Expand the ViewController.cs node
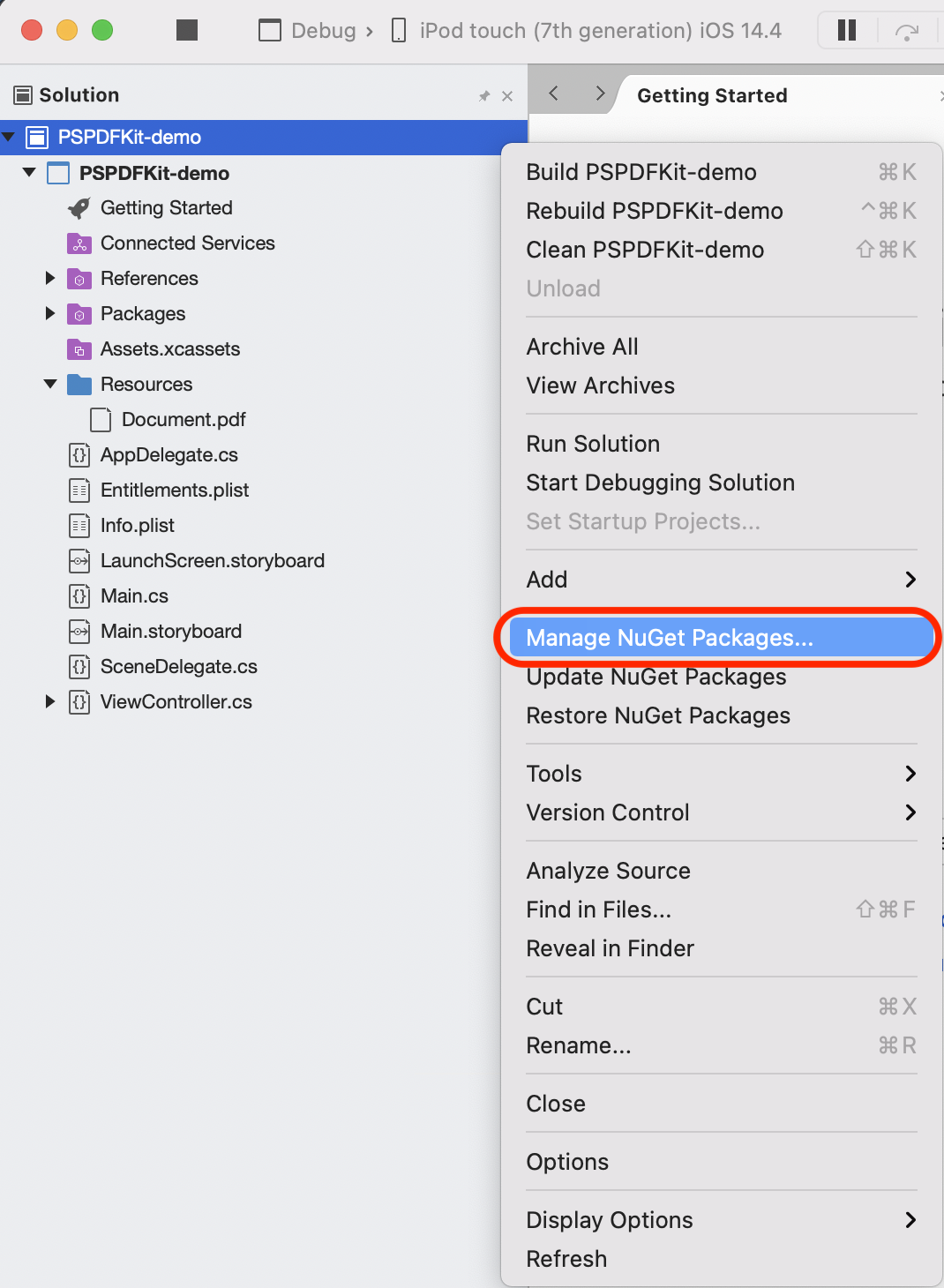Image resolution: width=944 pixels, height=1288 pixels. point(50,702)
